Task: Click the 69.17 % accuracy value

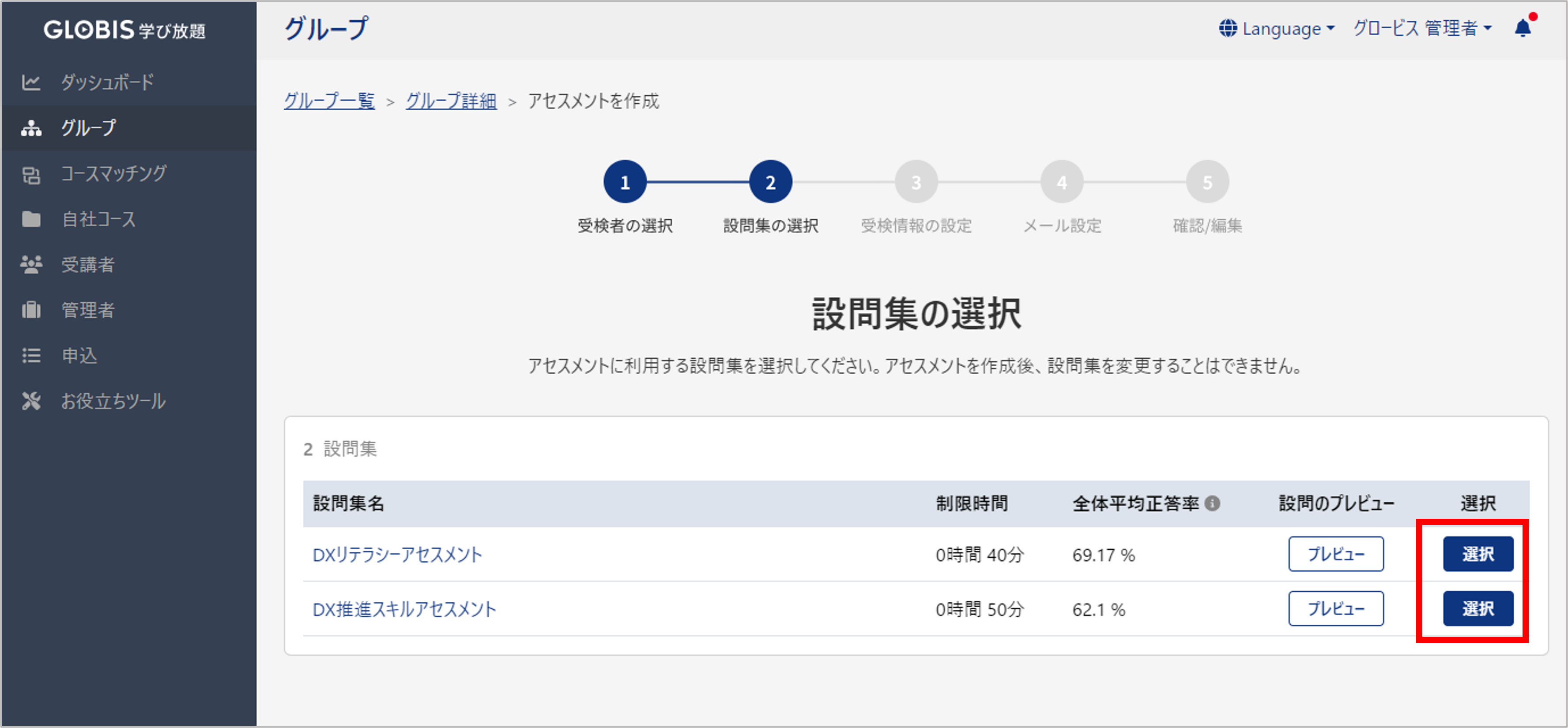Action: click(1104, 555)
